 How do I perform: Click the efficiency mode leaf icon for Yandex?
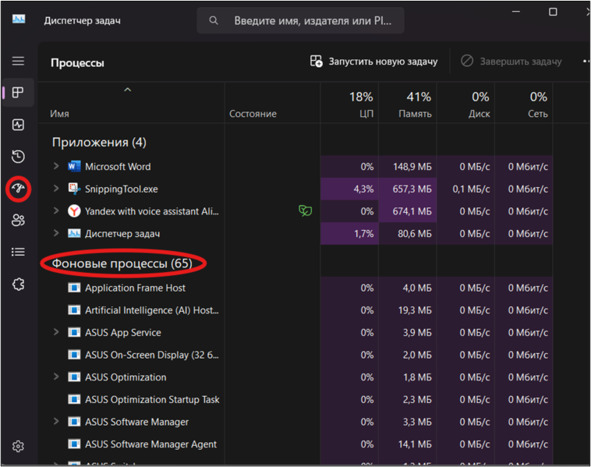305,211
